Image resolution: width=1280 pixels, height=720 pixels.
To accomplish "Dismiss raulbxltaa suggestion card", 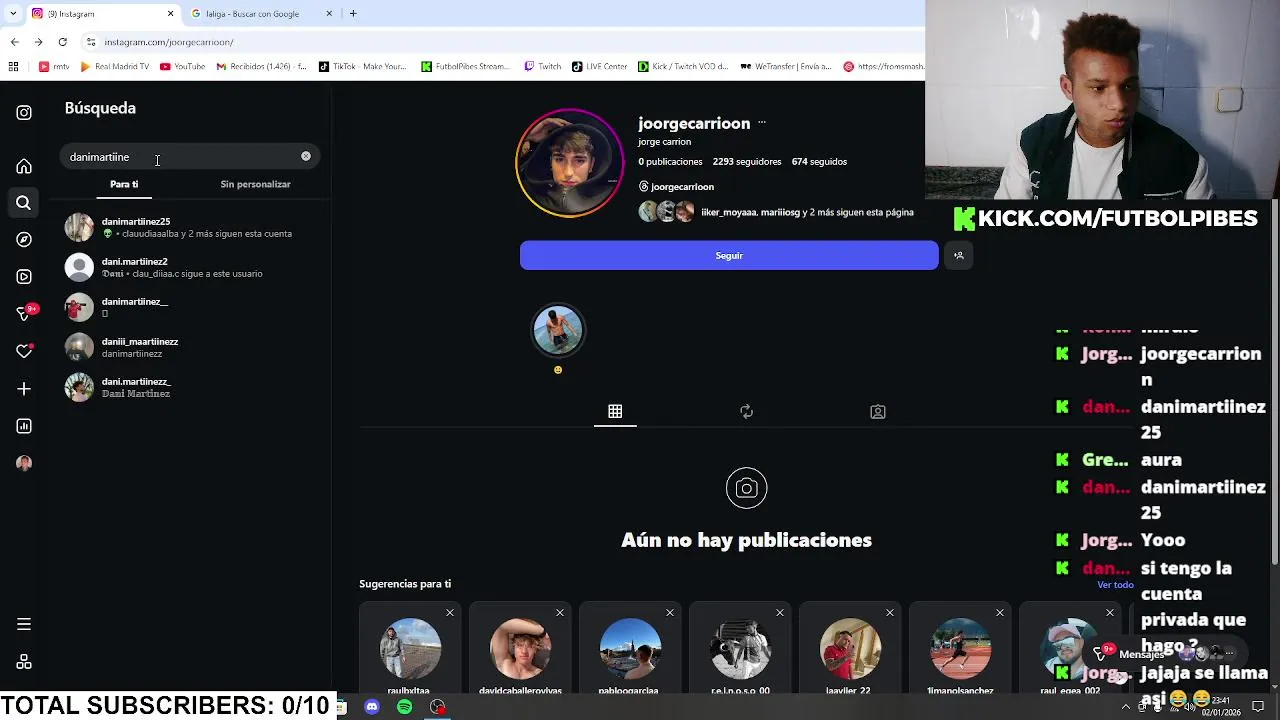I will [450, 612].
